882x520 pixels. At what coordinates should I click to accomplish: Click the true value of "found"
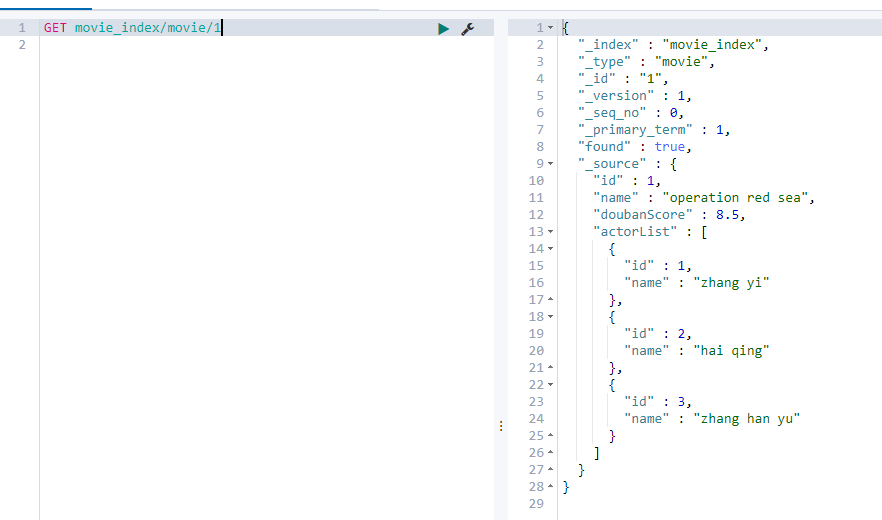(669, 147)
